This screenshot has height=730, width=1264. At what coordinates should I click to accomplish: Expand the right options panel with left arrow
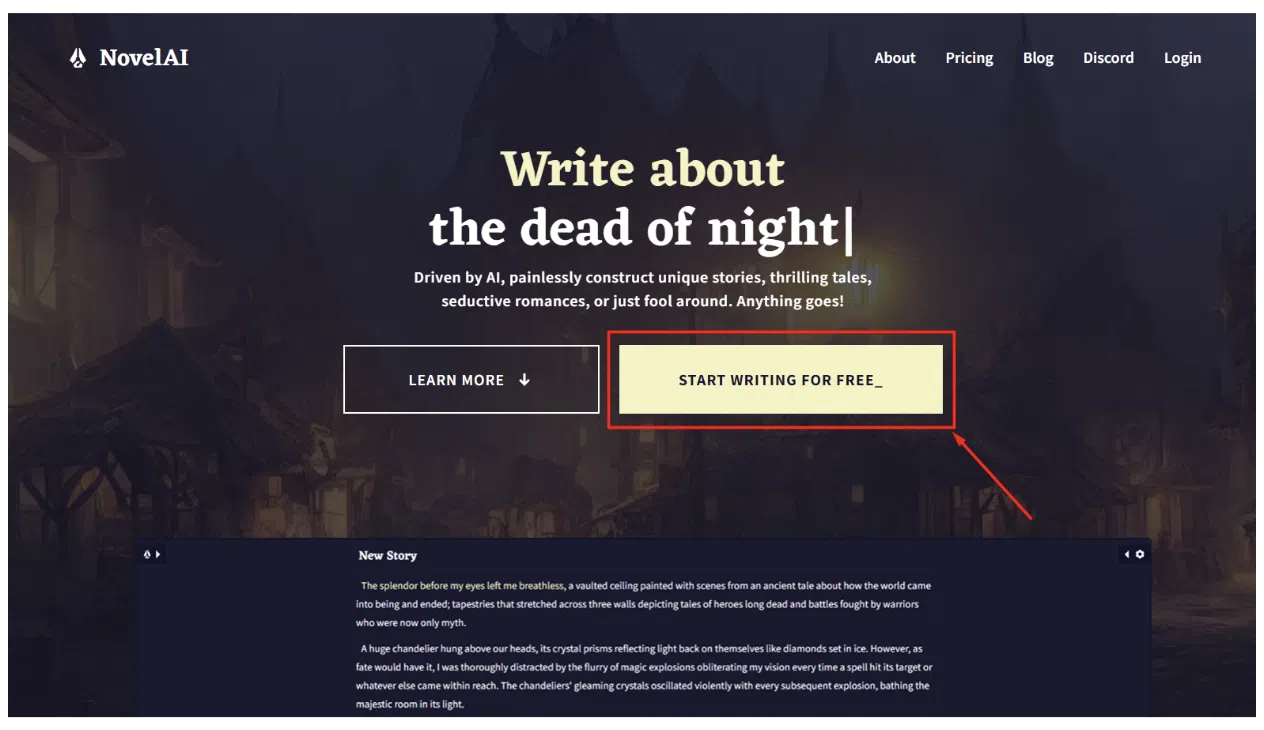pos(1127,554)
